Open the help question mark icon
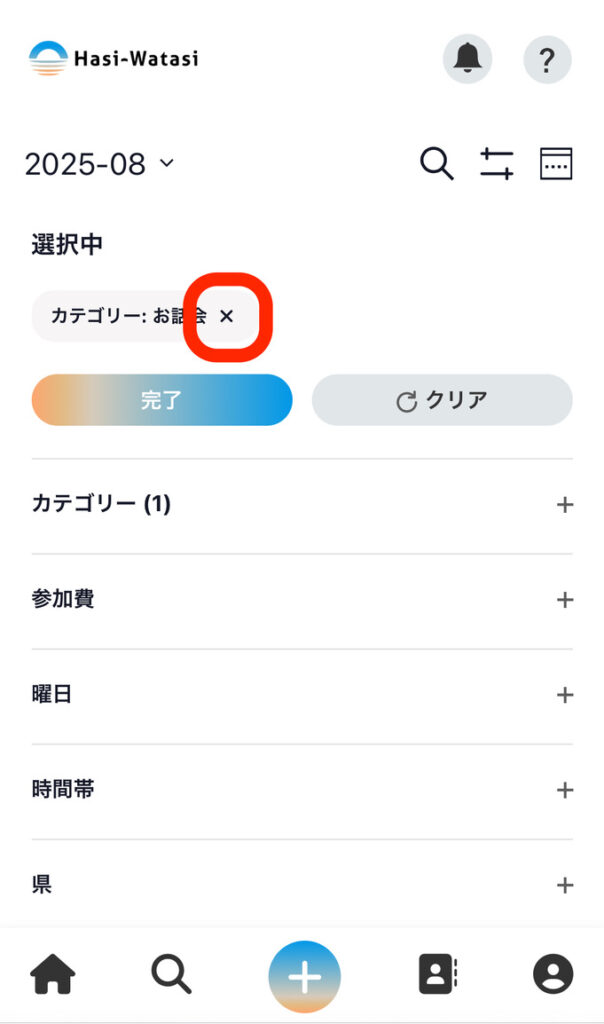Image resolution: width=604 pixels, height=1024 pixels. tap(547, 60)
